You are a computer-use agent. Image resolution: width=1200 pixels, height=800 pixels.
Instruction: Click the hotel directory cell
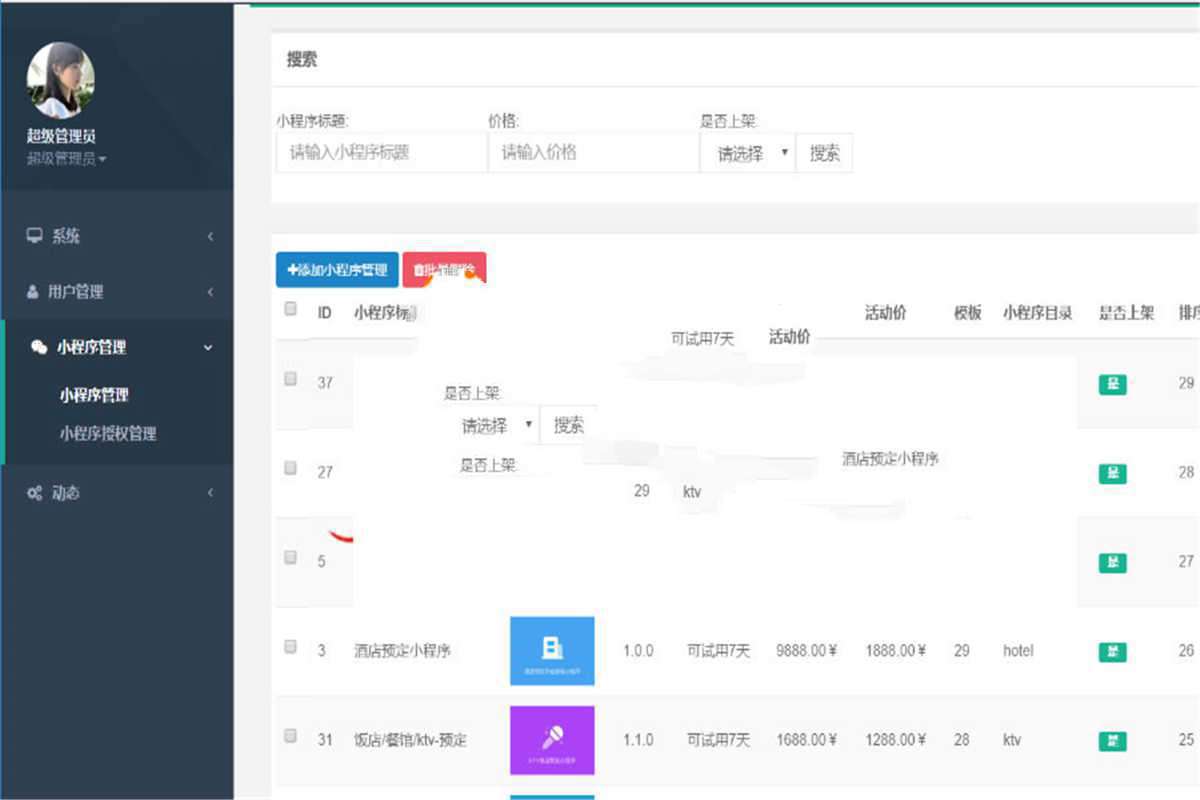[x=1018, y=651]
